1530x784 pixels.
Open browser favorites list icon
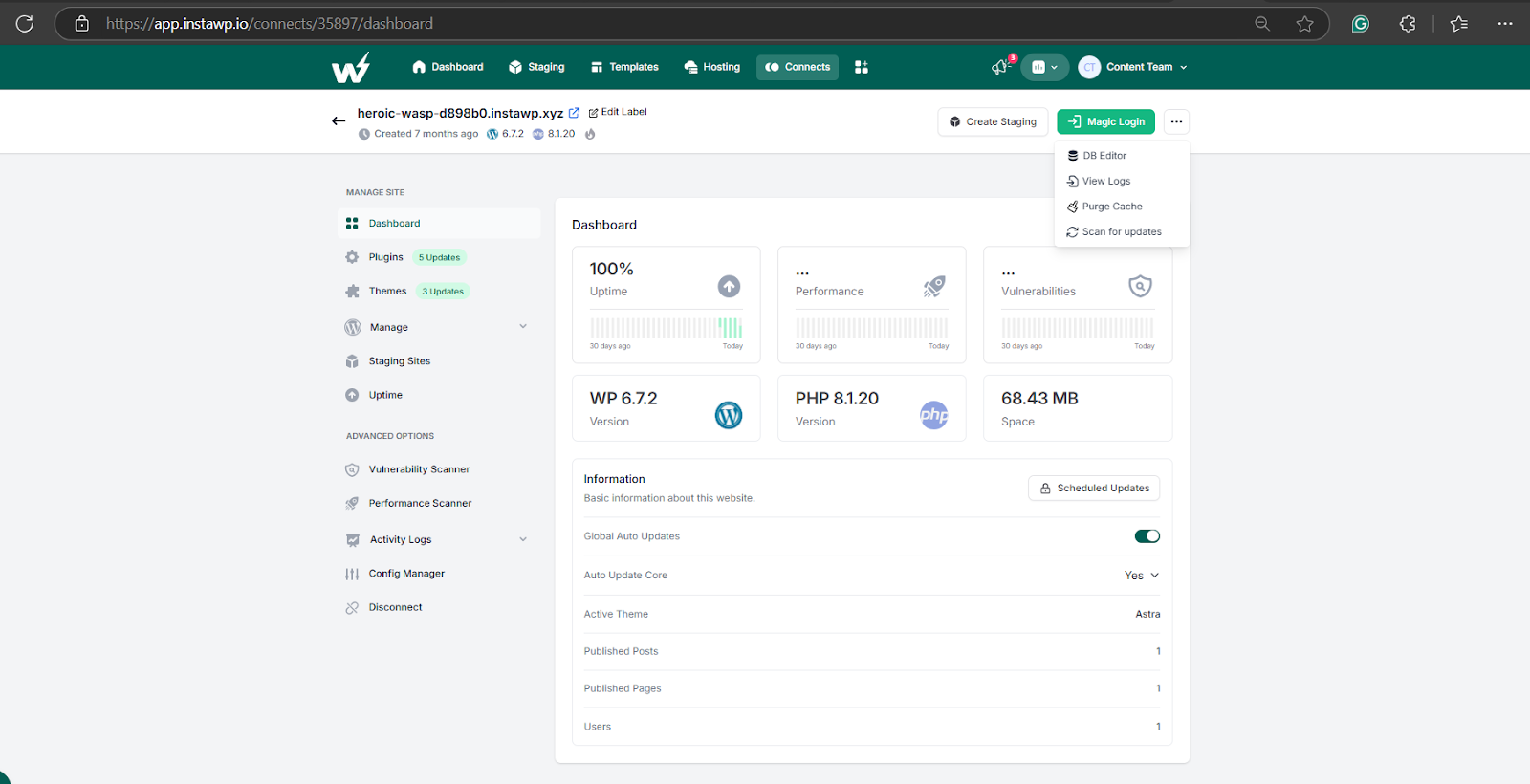(1458, 24)
